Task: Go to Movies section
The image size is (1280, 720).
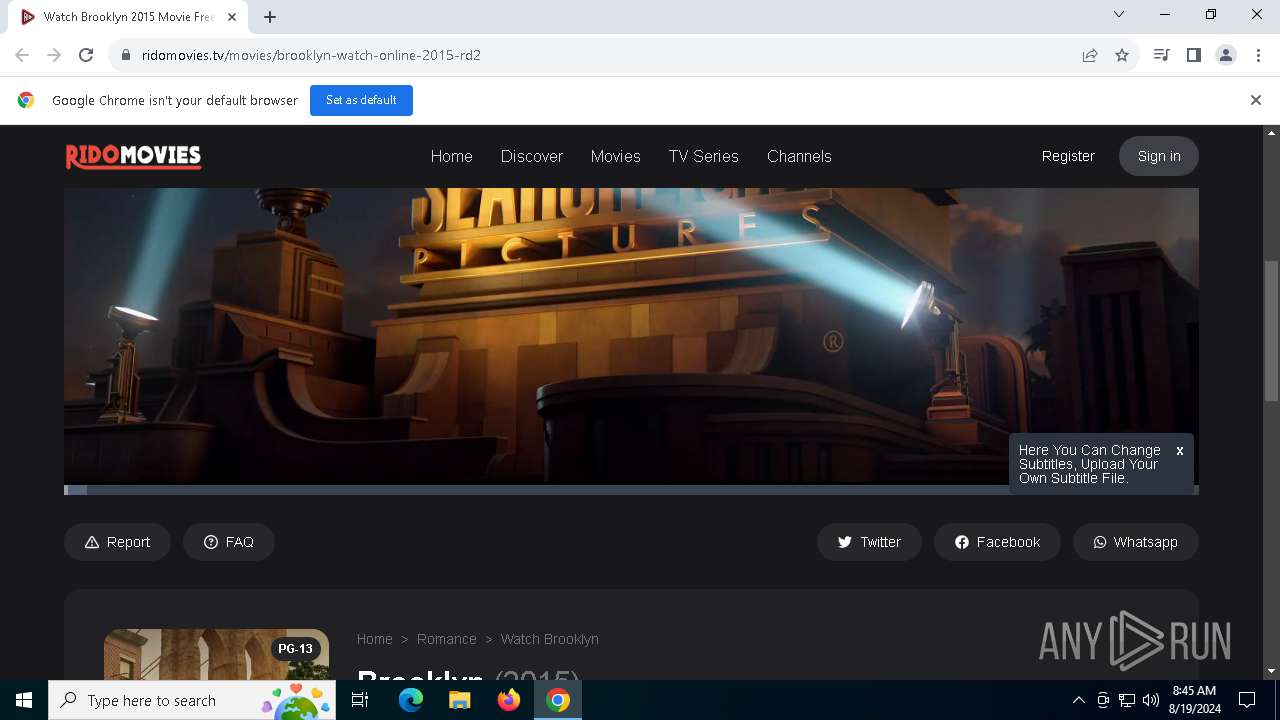Action: tap(615, 156)
